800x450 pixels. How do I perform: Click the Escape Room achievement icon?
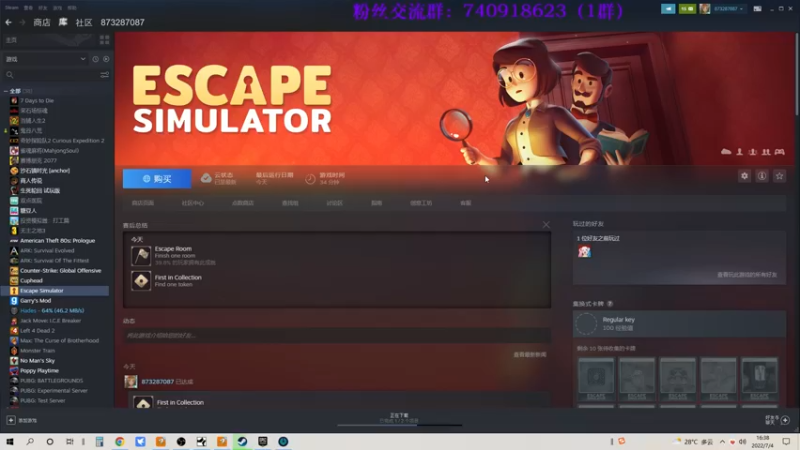point(141,256)
